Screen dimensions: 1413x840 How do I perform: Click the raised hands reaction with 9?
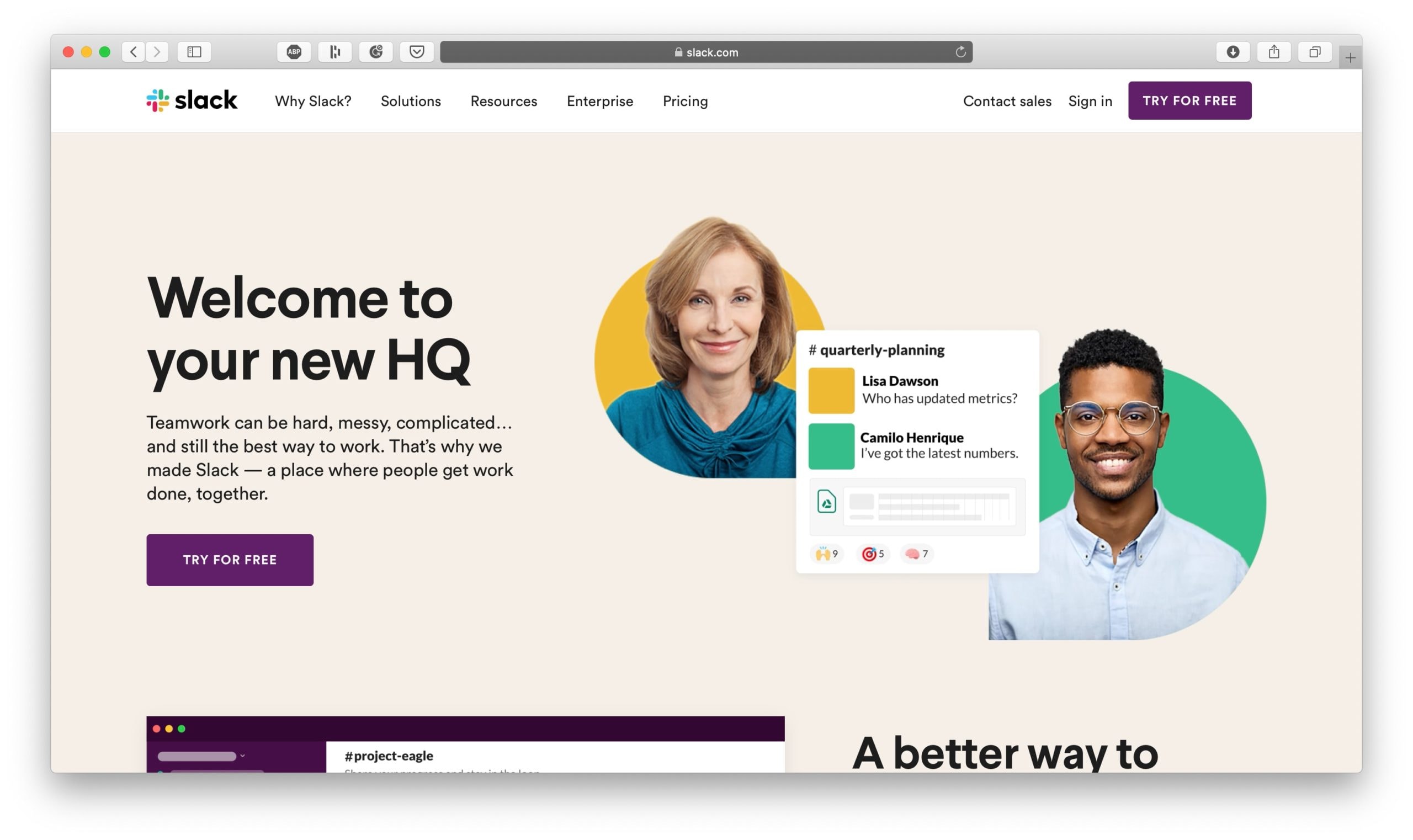[x=826, y=554]
